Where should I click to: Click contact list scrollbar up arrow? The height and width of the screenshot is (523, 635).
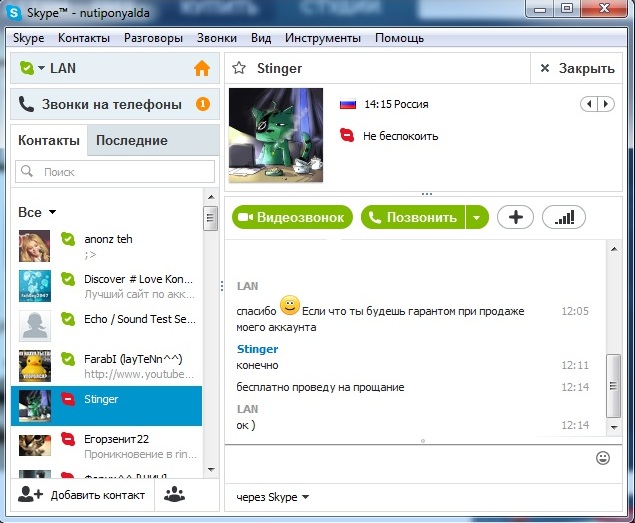[x=211, y=197]
